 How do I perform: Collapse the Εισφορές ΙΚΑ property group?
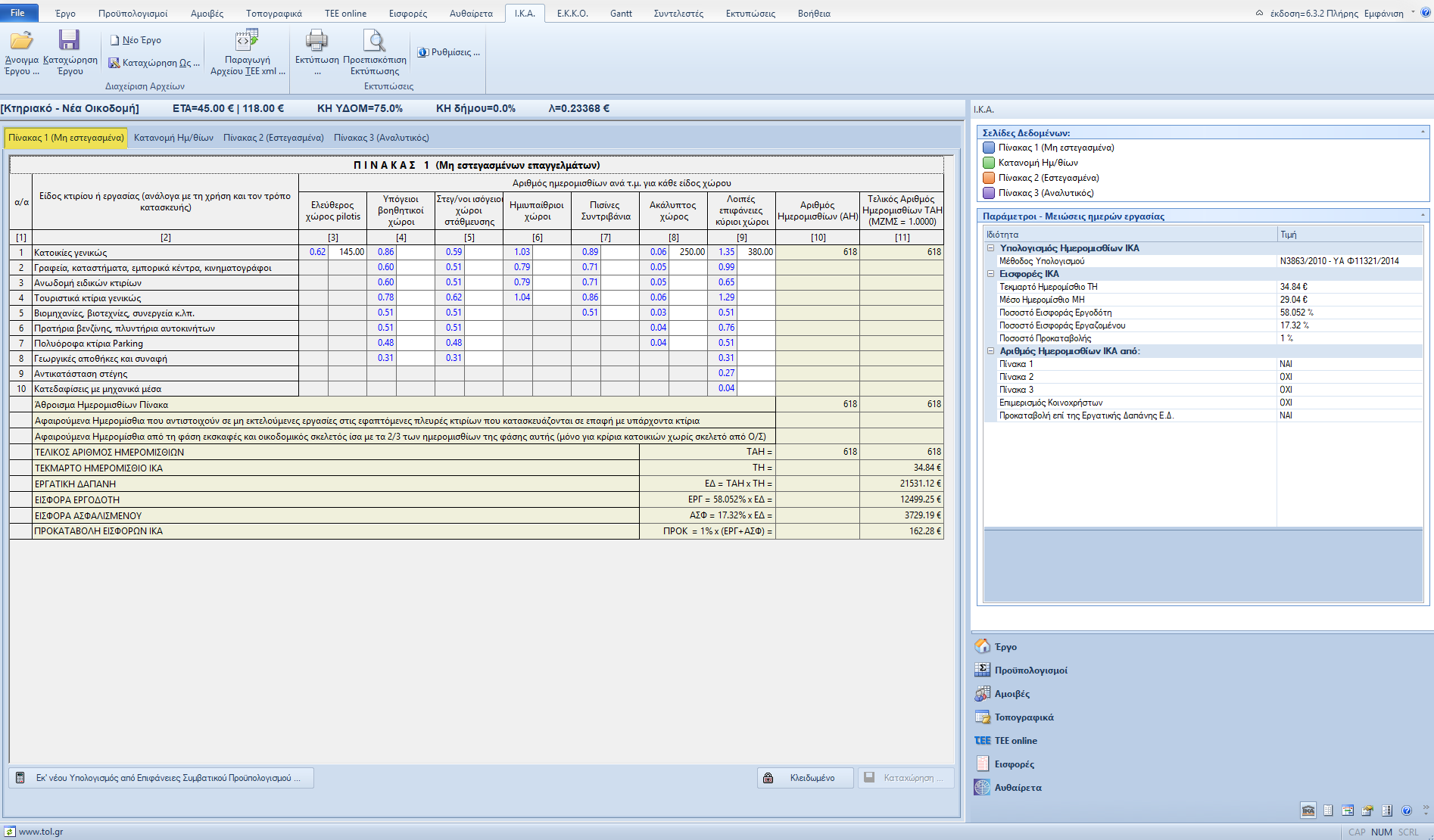990,274
